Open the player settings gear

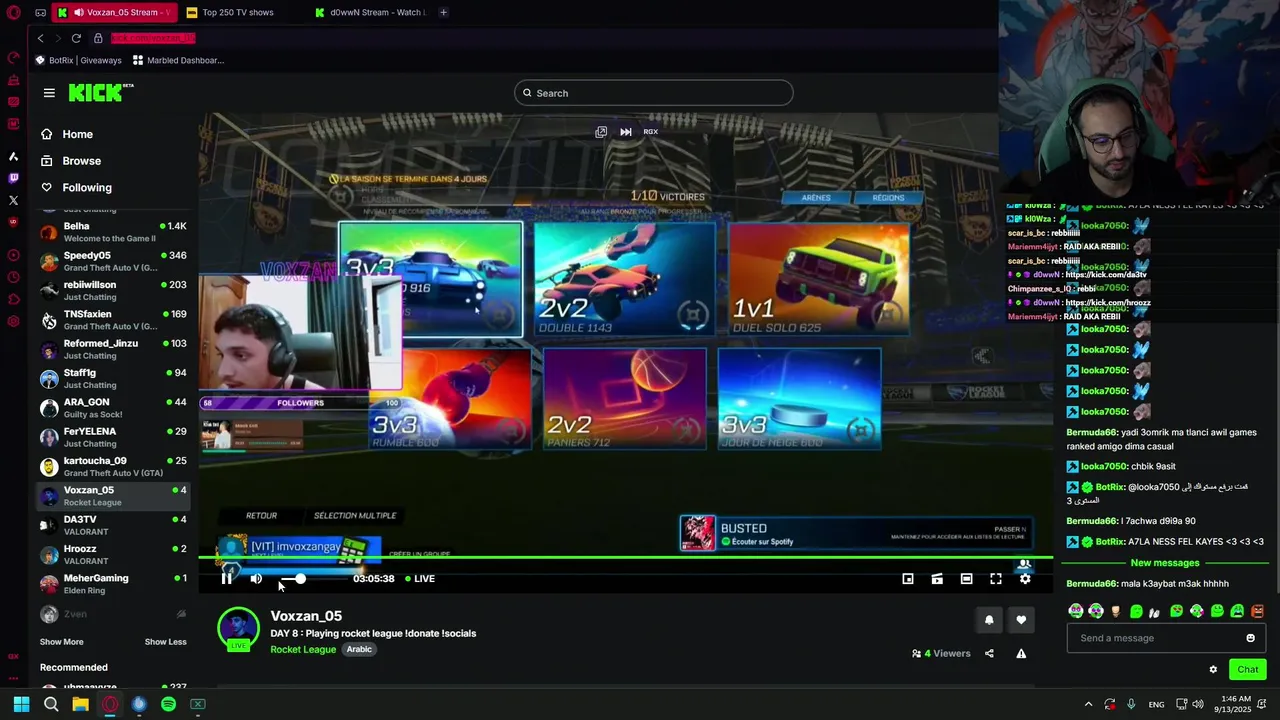[x=1025, y=579]
